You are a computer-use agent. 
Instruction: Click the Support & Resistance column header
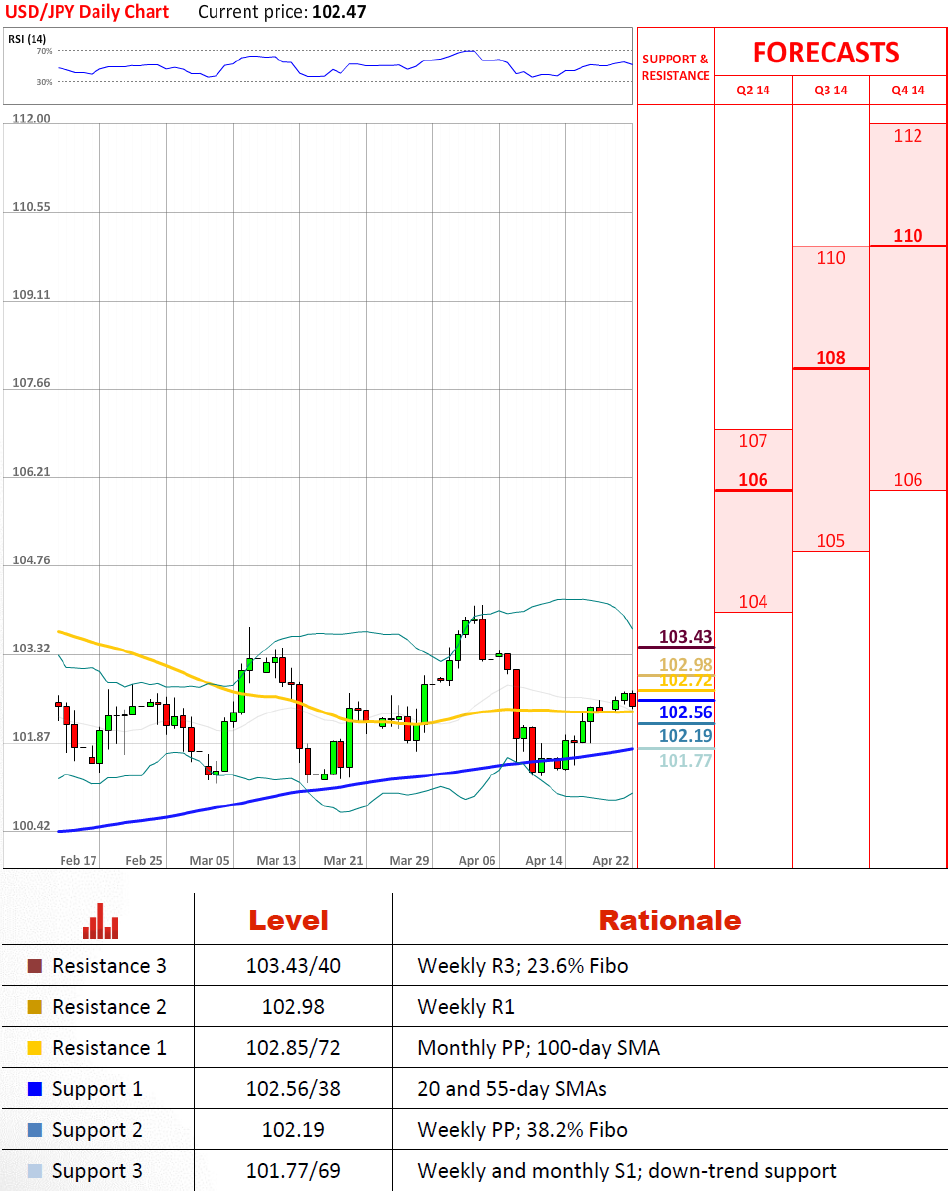[675, 67]
